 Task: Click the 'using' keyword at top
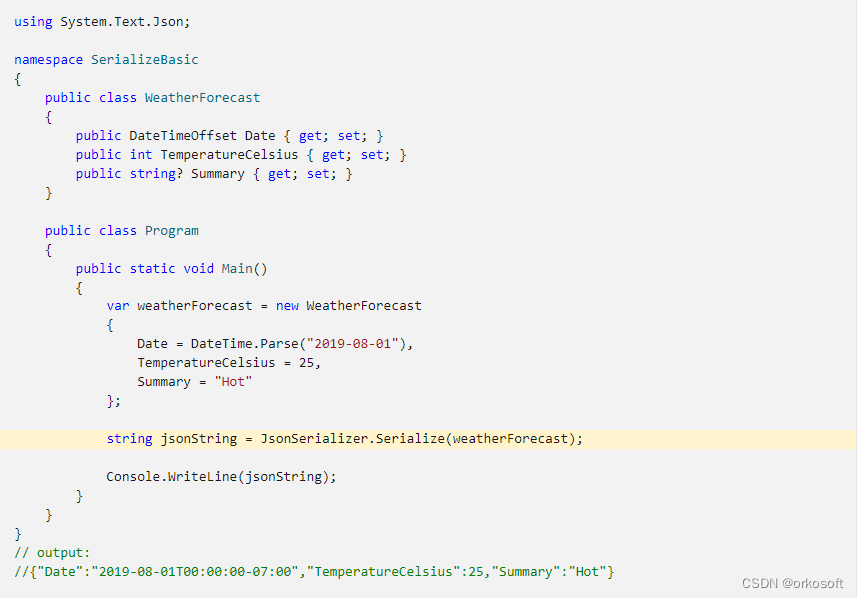(33, 22)
